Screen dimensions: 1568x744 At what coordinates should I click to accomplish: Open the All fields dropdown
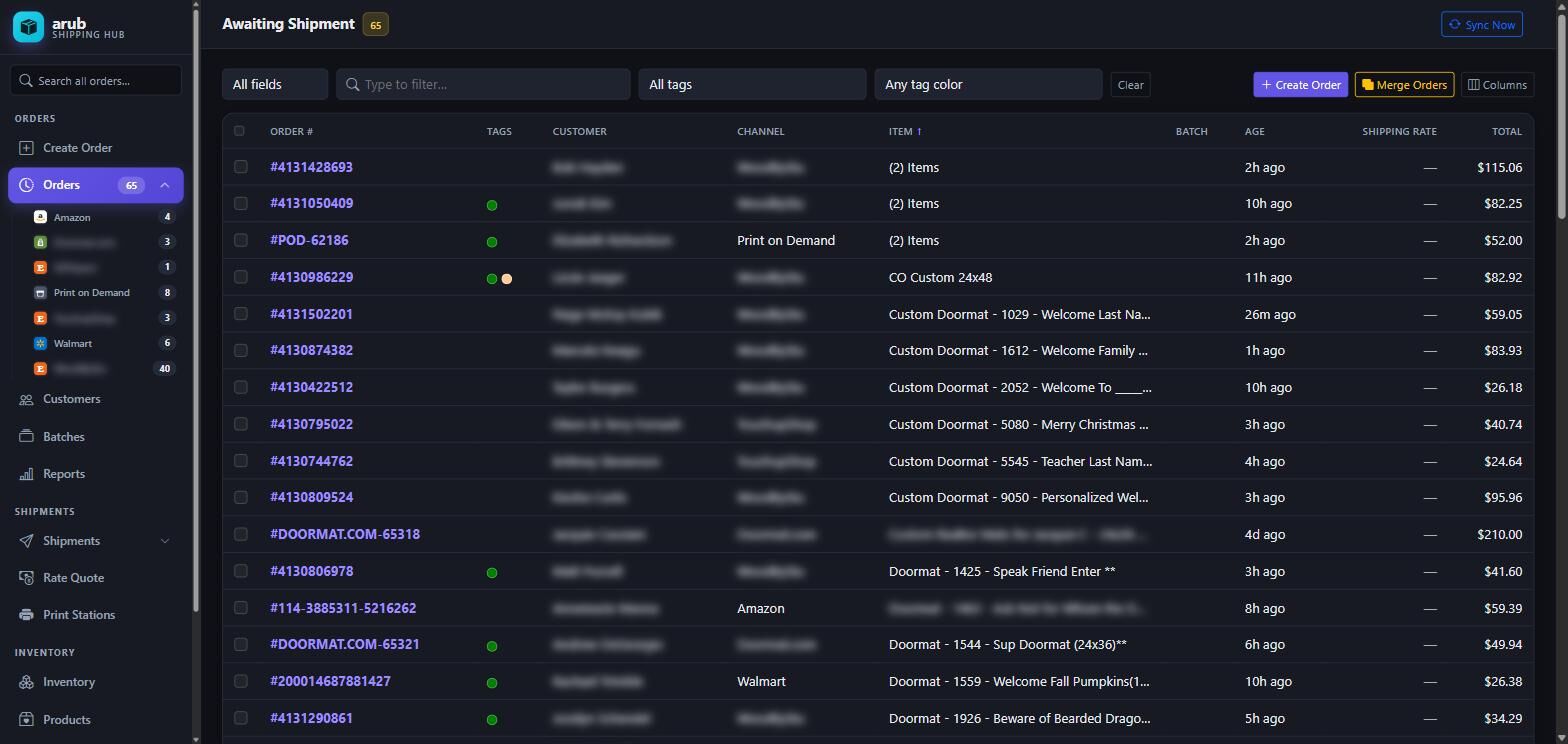[275, 85]
